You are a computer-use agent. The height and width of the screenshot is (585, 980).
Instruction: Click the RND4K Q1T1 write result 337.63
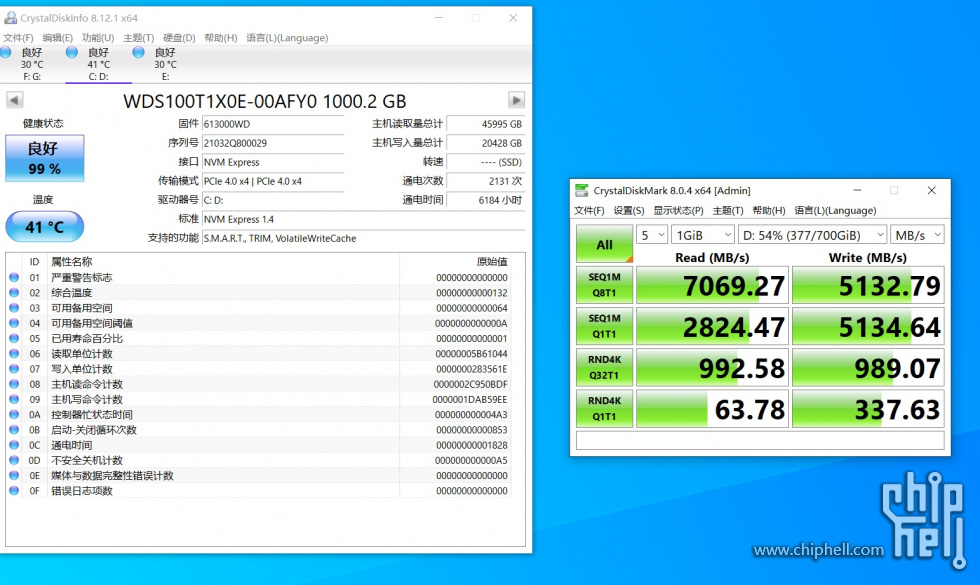[868, 409]
